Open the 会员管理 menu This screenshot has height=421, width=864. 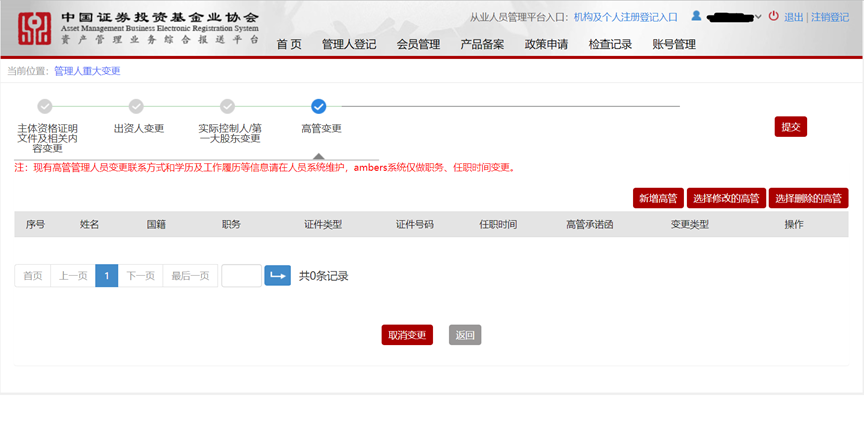click(x=418, y=45)
